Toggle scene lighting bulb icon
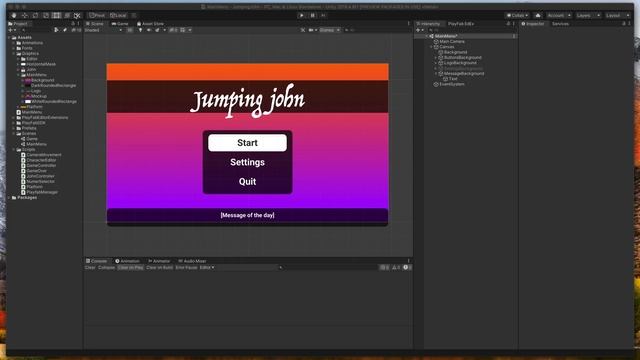Screen dimensions: 640x360 point(140,30)
